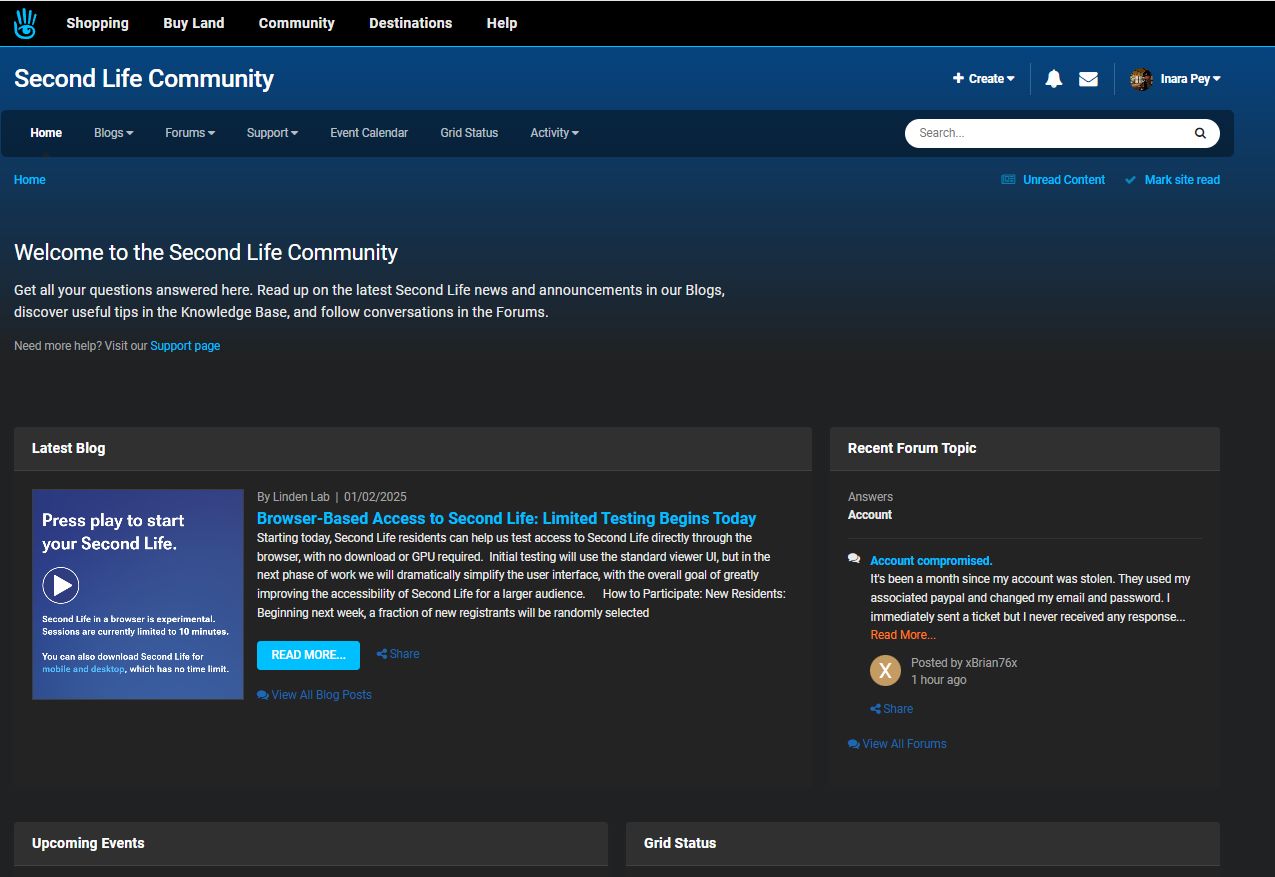This screenshot has height=877, width=1275.
Task: Expand the Activity dropdown menu
Action: (x=554, y=133)
